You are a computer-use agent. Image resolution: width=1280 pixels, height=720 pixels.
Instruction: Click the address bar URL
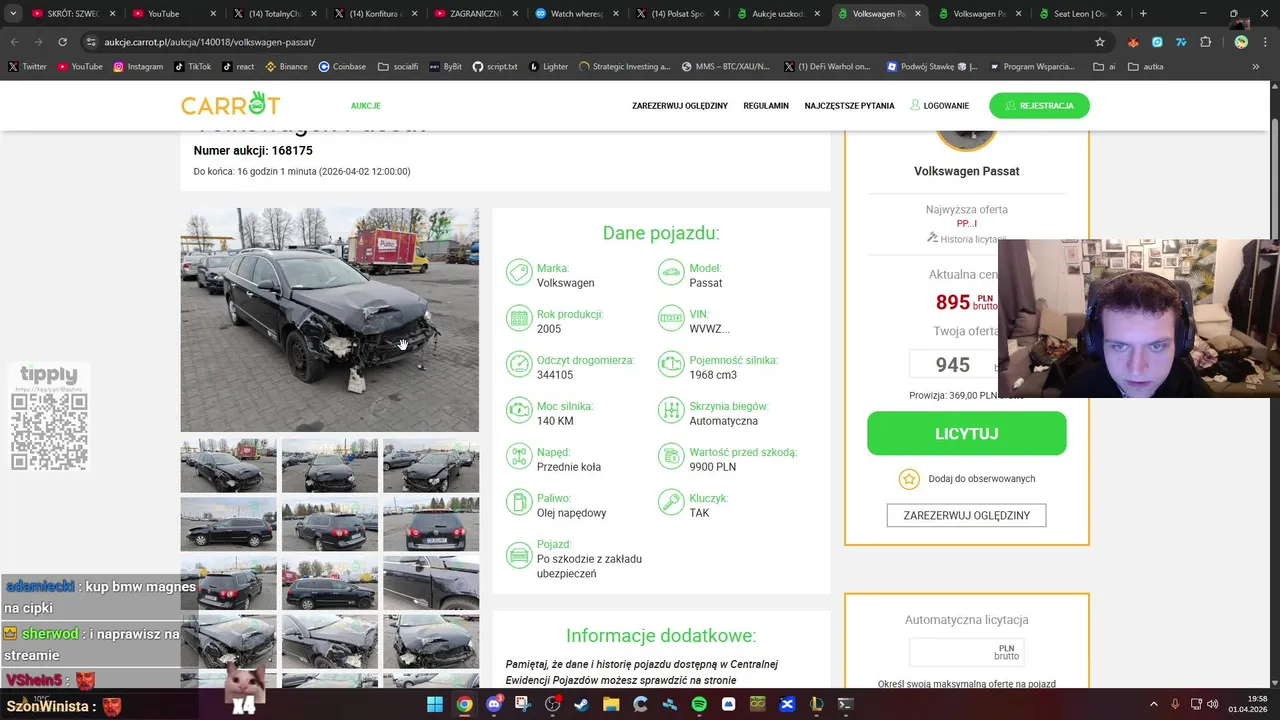(x=210, y=42)
